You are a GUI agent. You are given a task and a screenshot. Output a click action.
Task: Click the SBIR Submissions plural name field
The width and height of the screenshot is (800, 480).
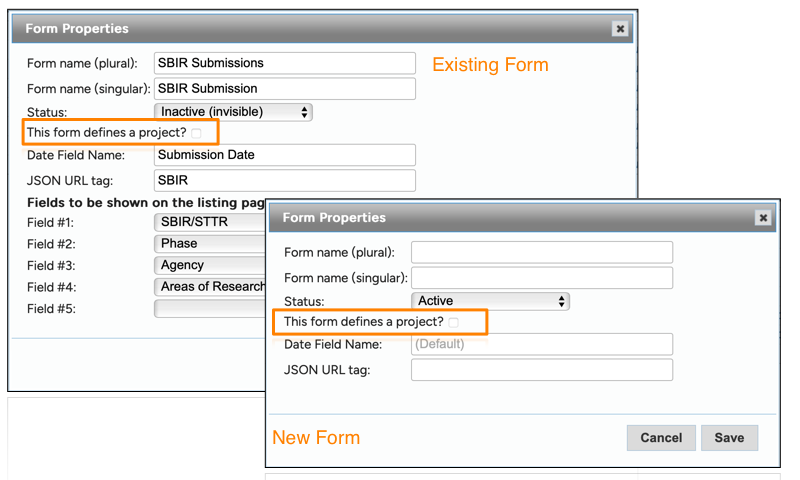pos(285,63)
